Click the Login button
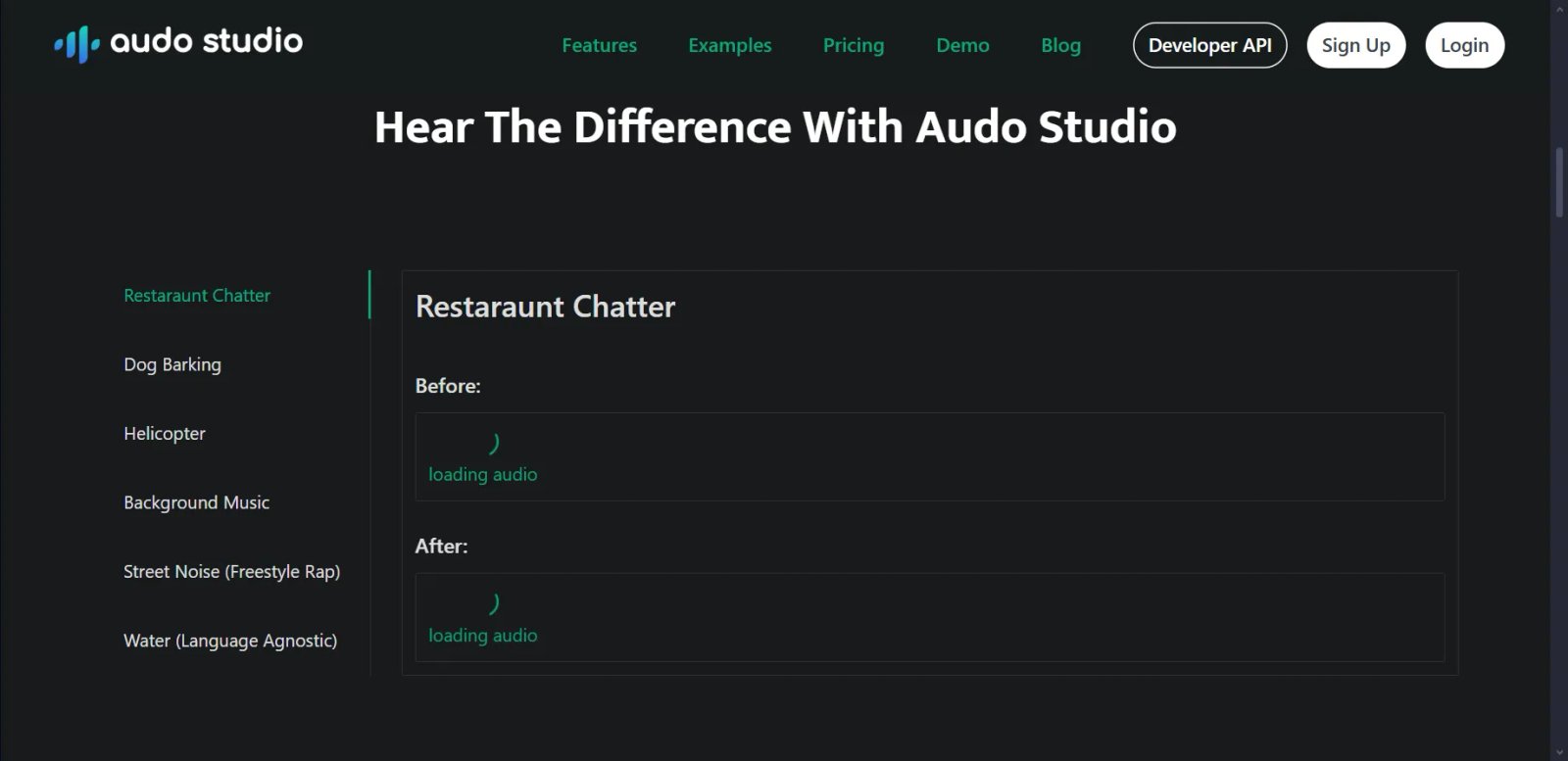Viewport: 1568px width, 761px height. [1464, 45]
